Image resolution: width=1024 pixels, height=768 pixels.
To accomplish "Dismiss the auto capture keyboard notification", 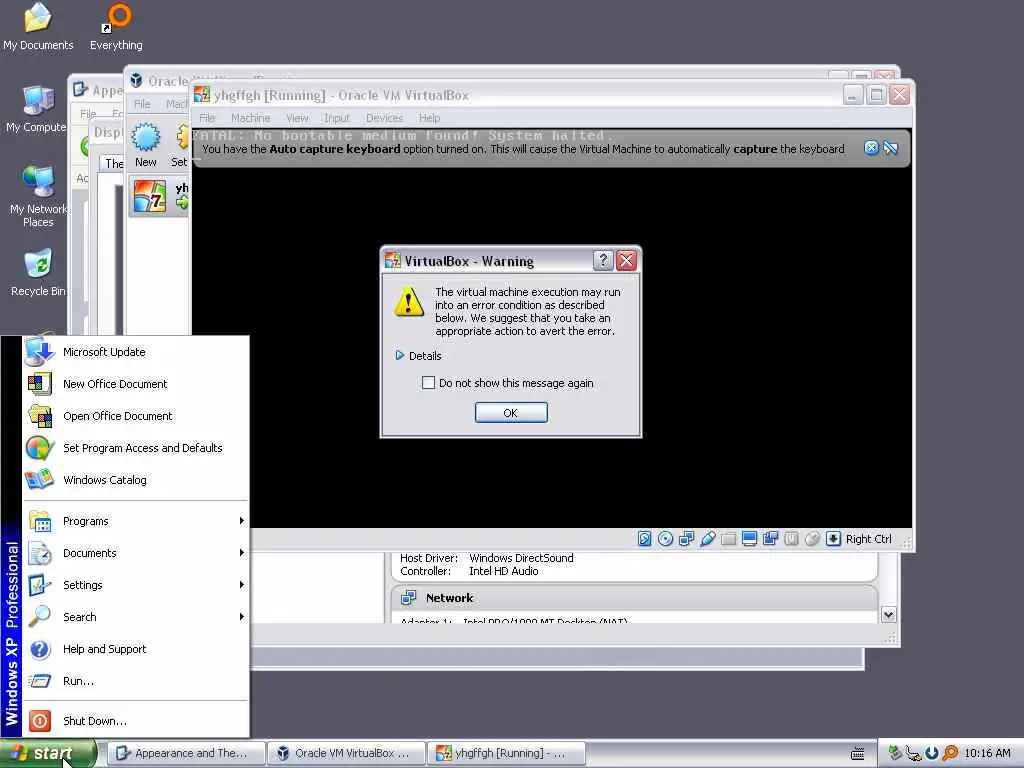I will (871, 148).
